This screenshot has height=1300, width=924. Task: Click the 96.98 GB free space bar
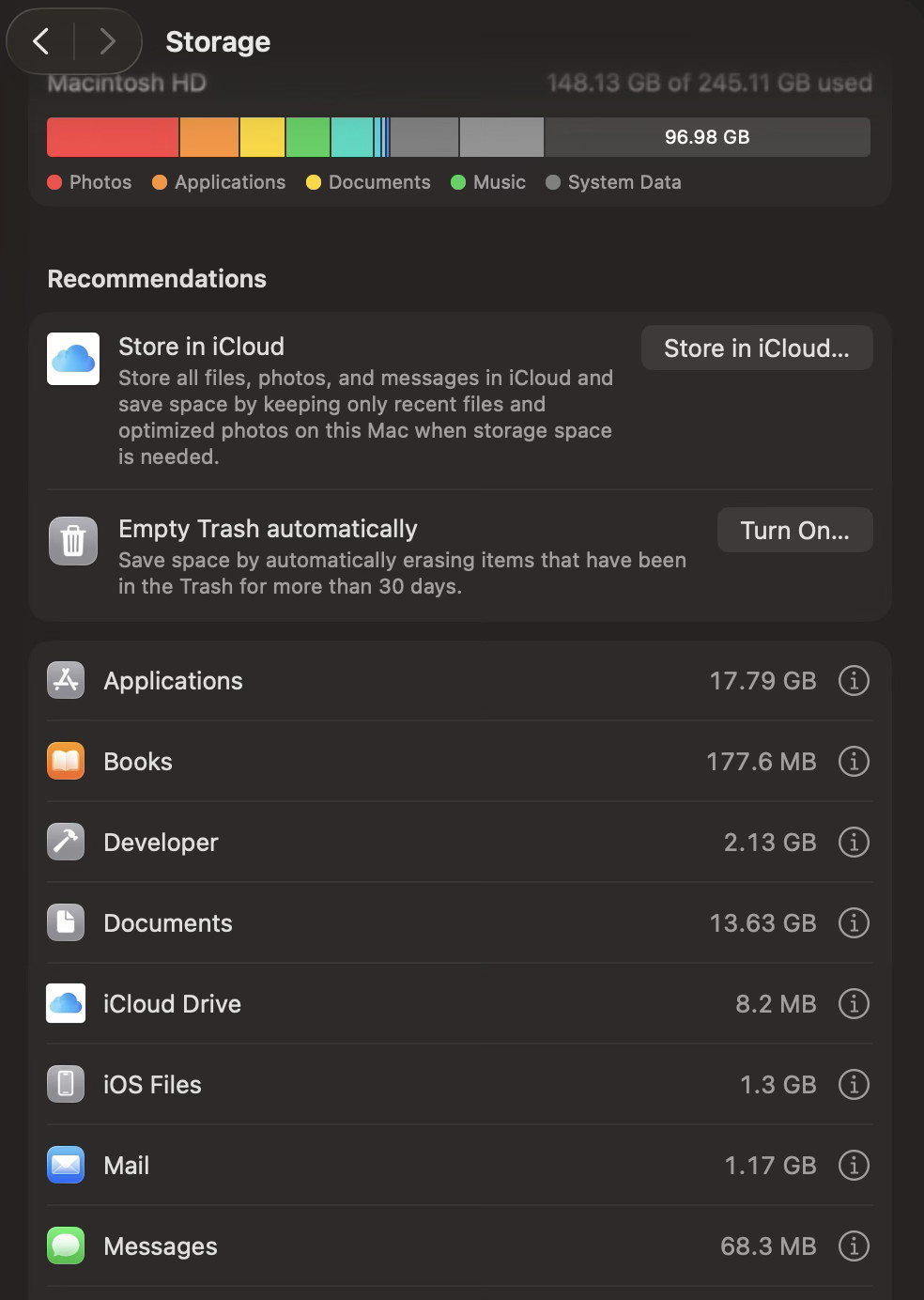[707, 137]
